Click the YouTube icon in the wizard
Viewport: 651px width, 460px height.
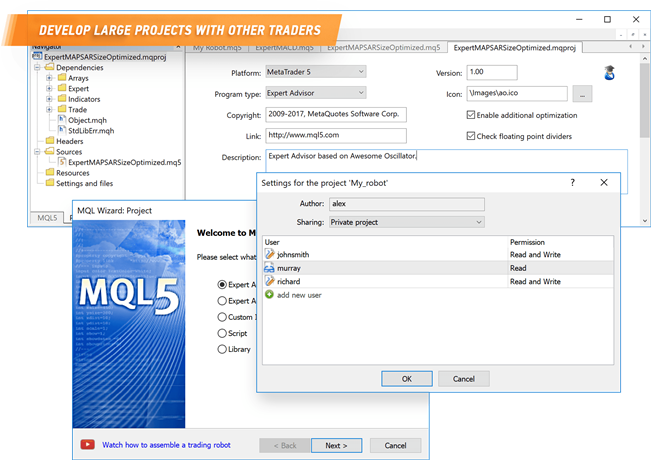pyautogui.click(x=87, y=444)
